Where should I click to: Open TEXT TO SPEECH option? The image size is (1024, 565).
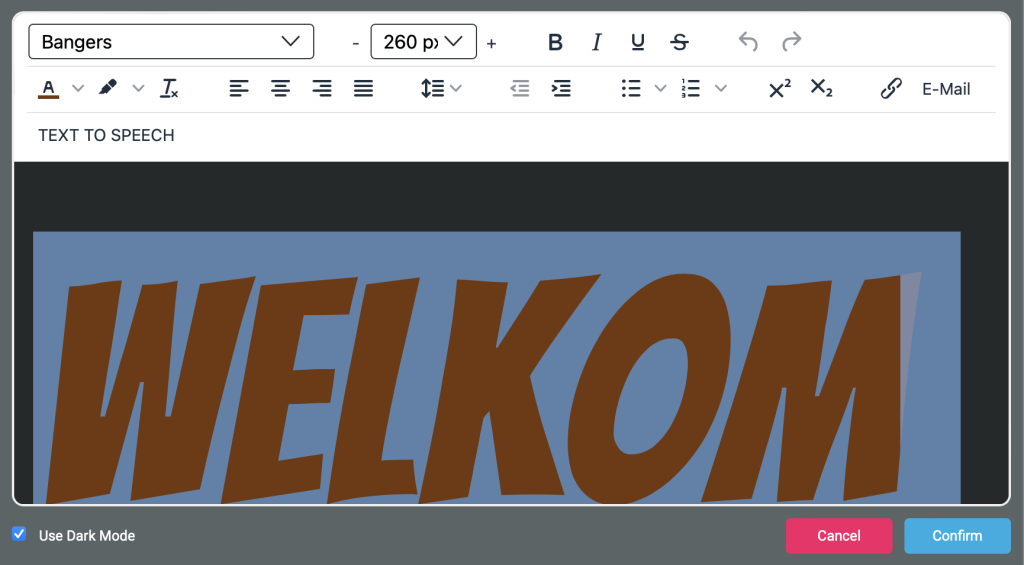coord(106,135)
